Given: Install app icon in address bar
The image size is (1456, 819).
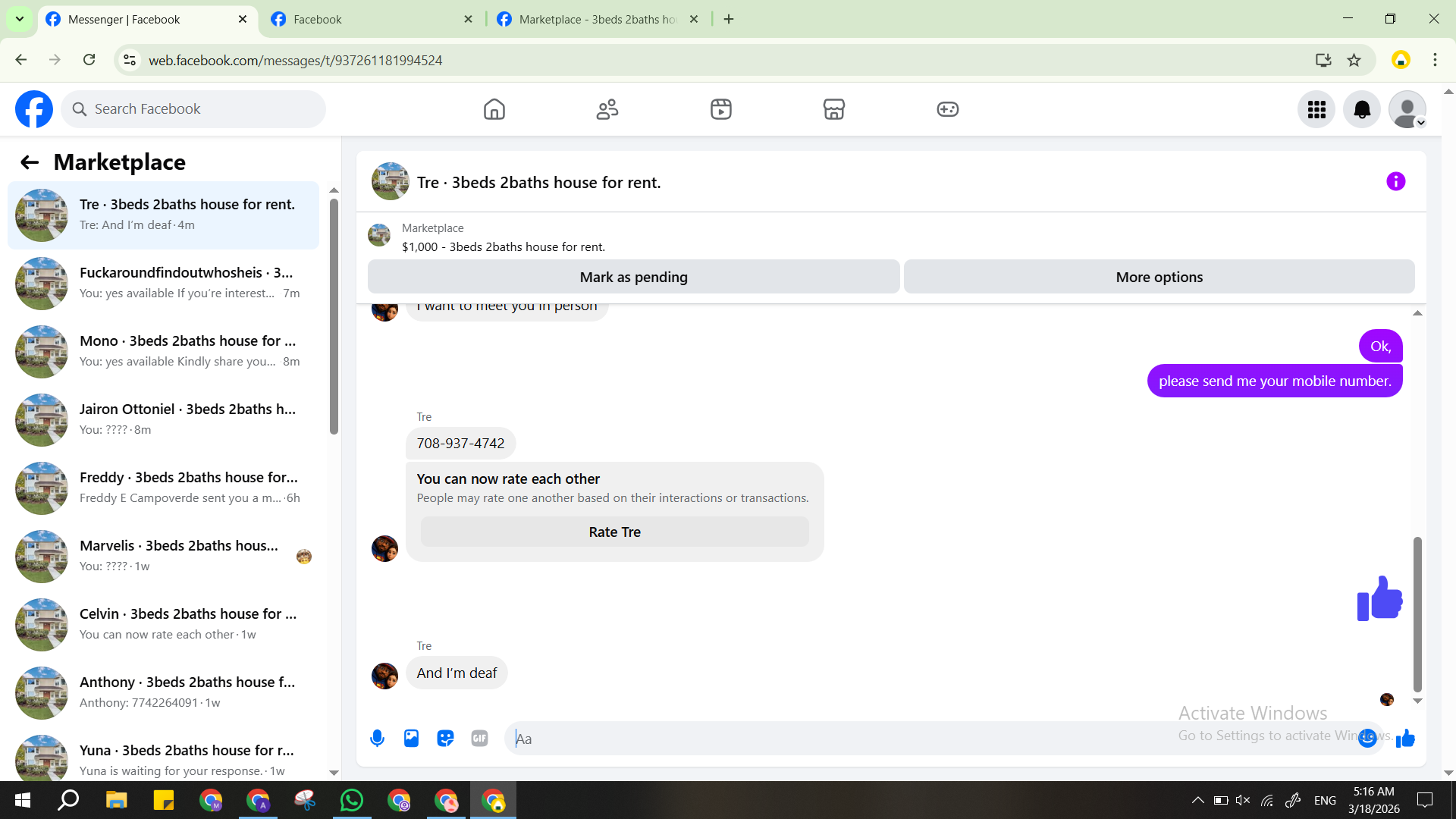Looking at the screenshot, I should (1323, 60).
